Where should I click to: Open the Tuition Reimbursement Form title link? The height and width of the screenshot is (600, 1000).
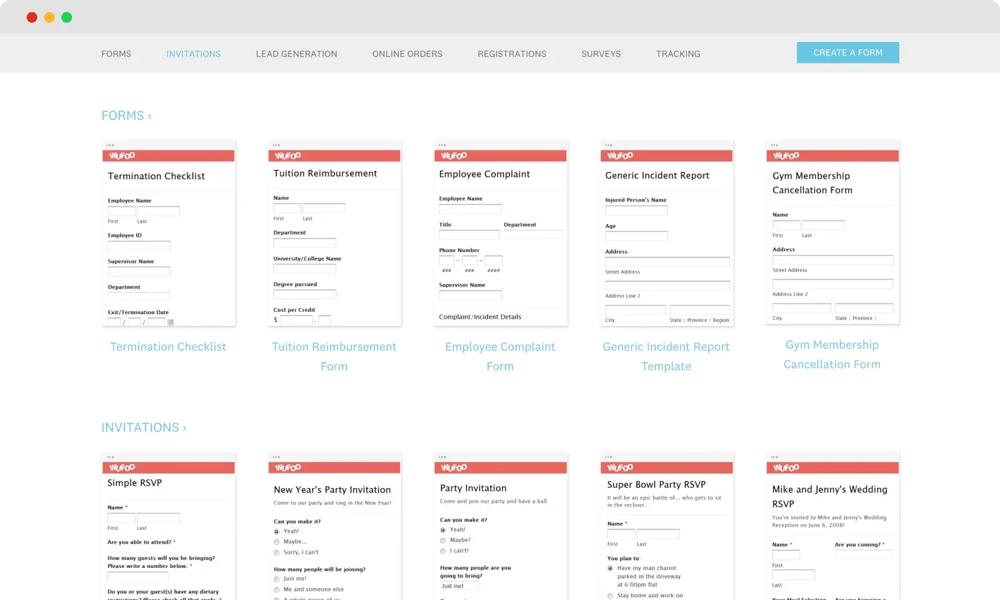[x=334, y=356]
